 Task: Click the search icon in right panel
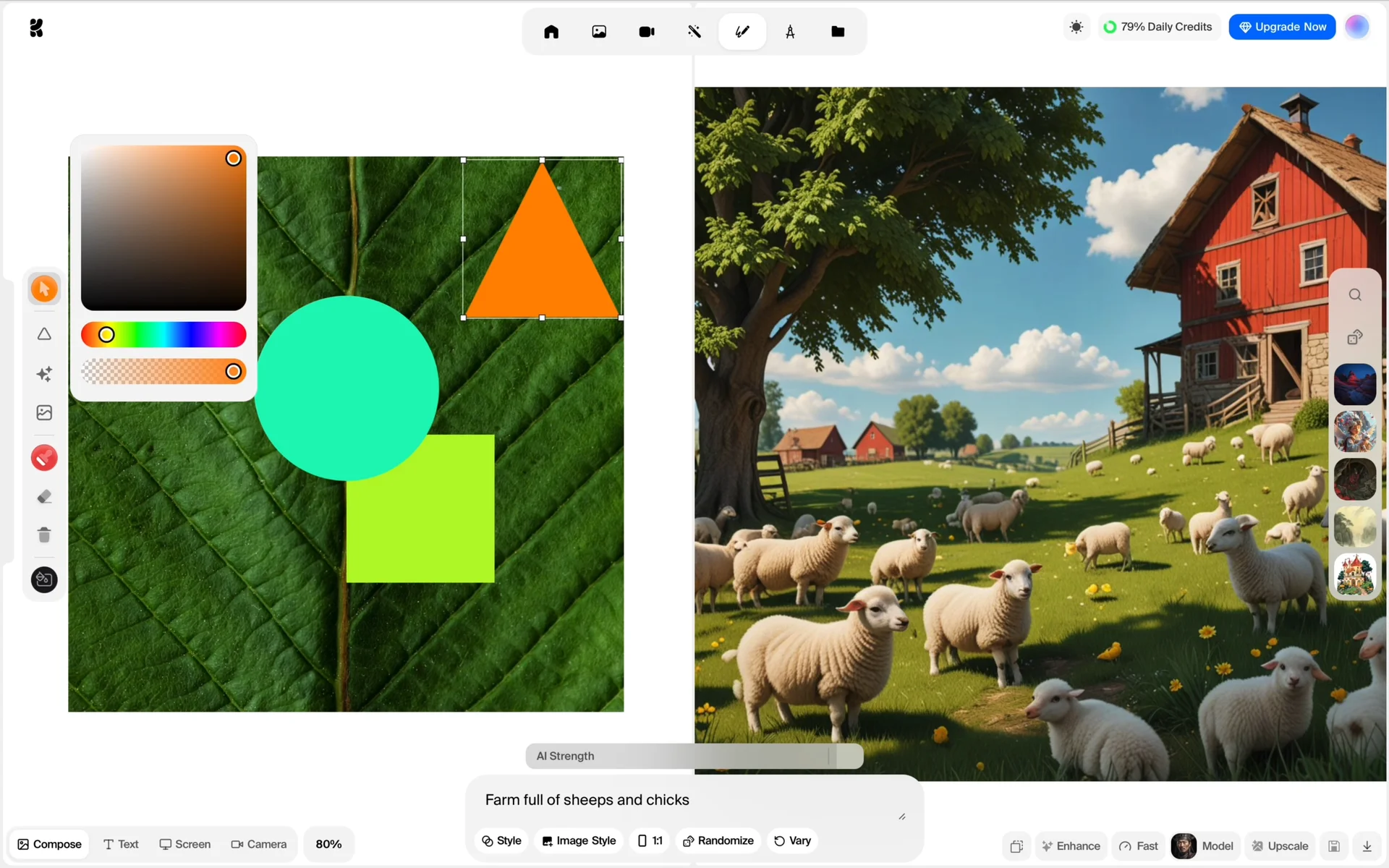point(1355,295)
